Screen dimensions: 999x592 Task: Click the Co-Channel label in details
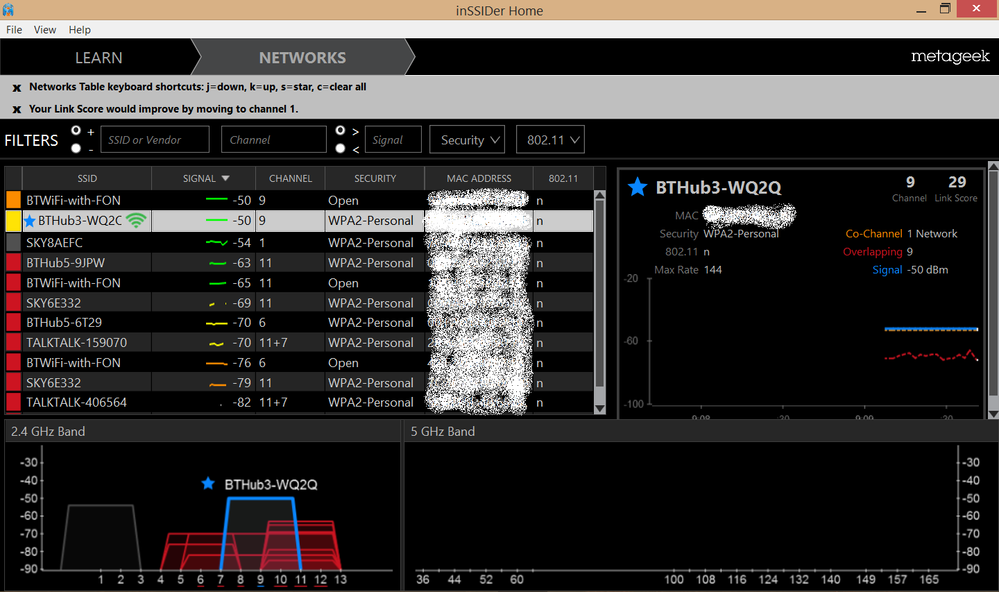tap(873, 234)
